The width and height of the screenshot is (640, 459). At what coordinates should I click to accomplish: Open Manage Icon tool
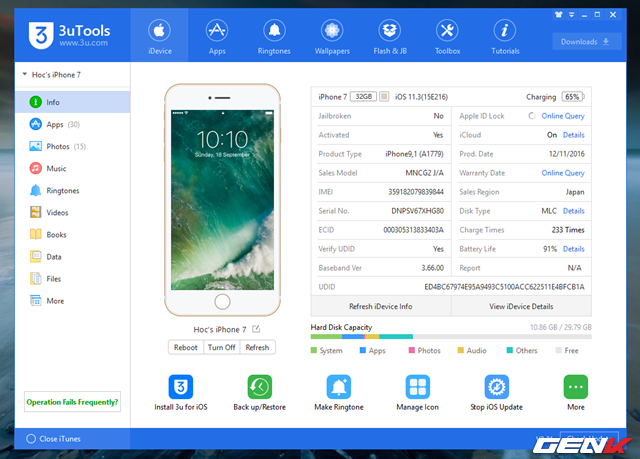click(418, 386)
